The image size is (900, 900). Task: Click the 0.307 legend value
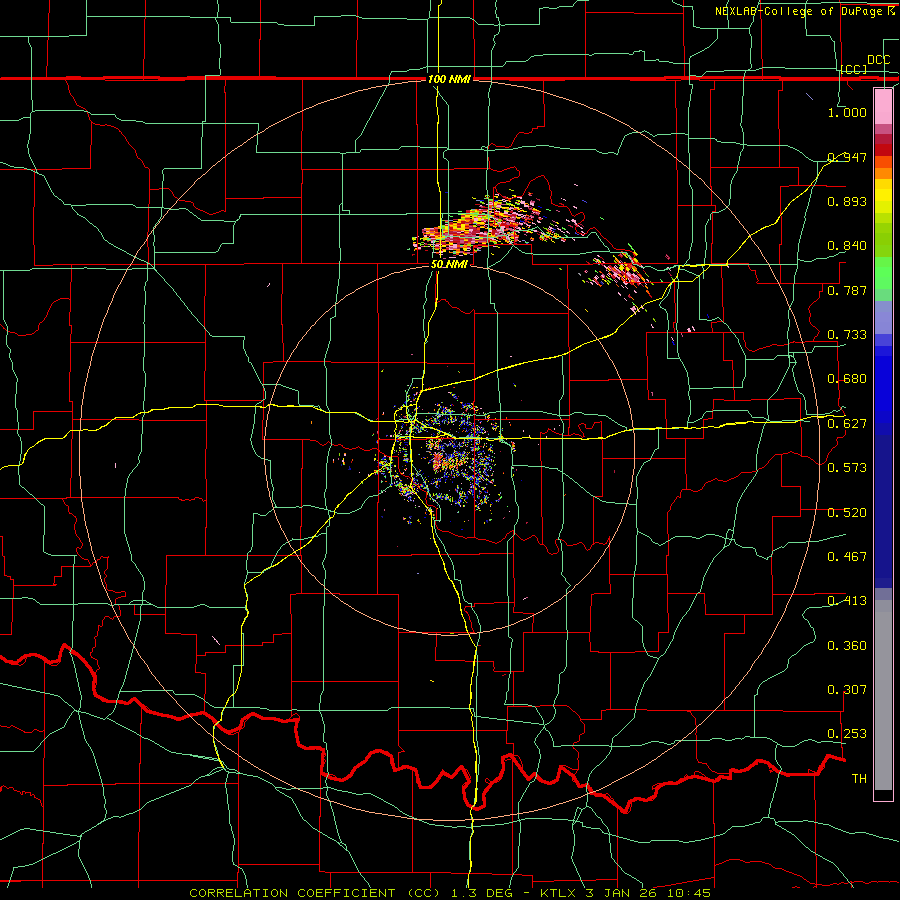(x=847, y=689)
